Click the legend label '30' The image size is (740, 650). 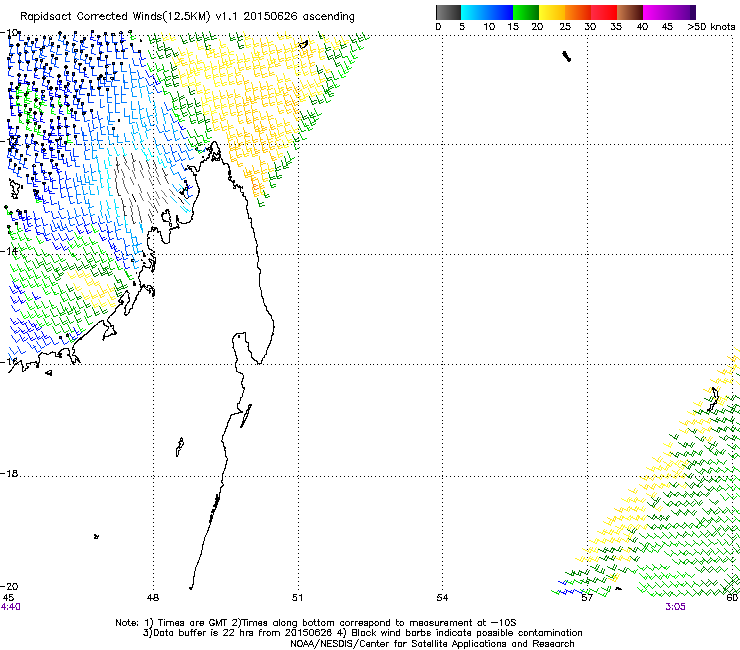tap(590, 27)
